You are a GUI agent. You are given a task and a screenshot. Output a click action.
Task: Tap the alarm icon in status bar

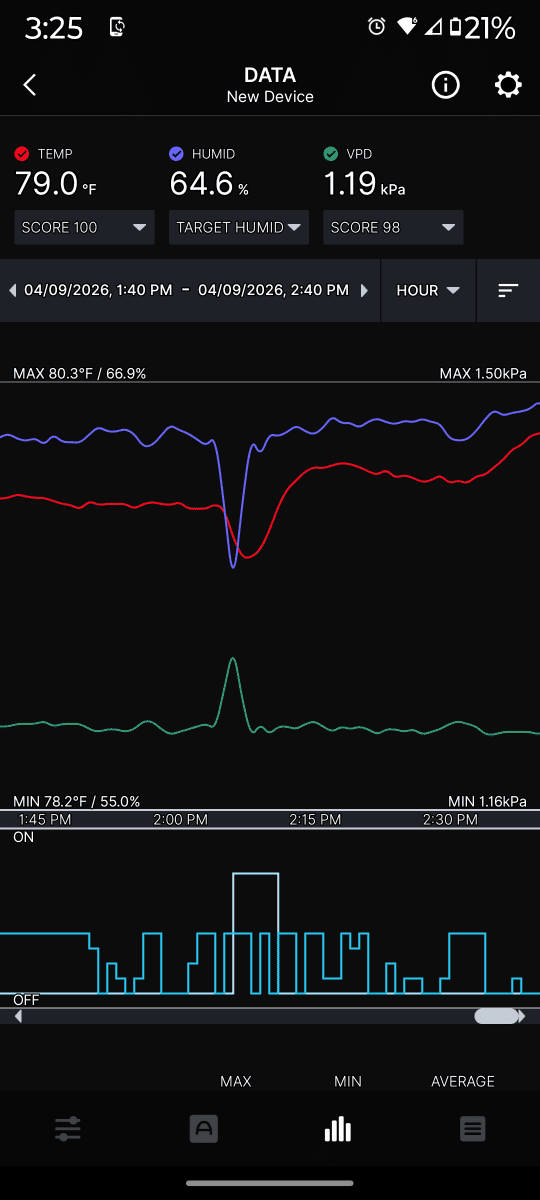(377, 27)
